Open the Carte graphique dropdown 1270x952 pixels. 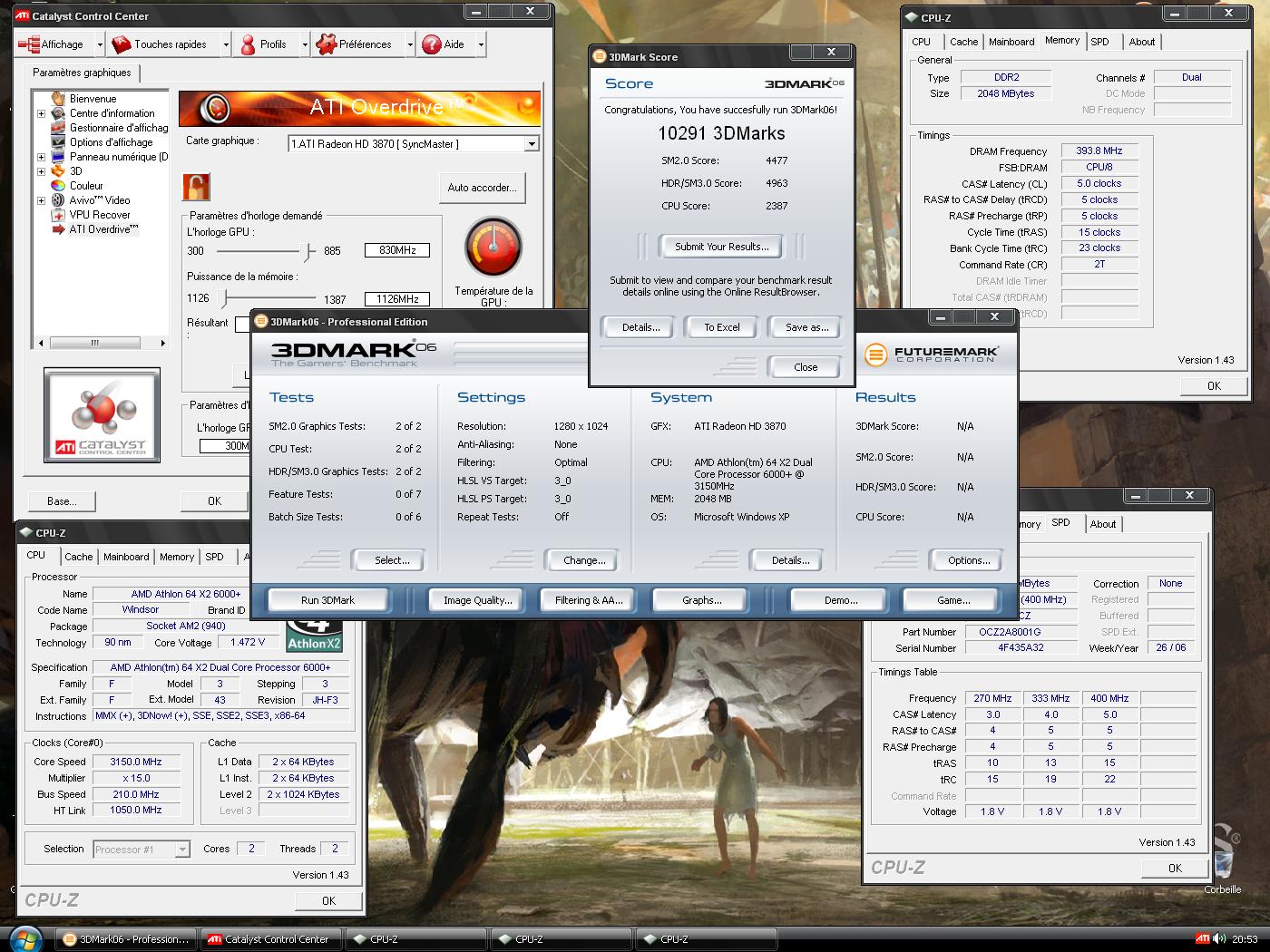pos(532,144)
